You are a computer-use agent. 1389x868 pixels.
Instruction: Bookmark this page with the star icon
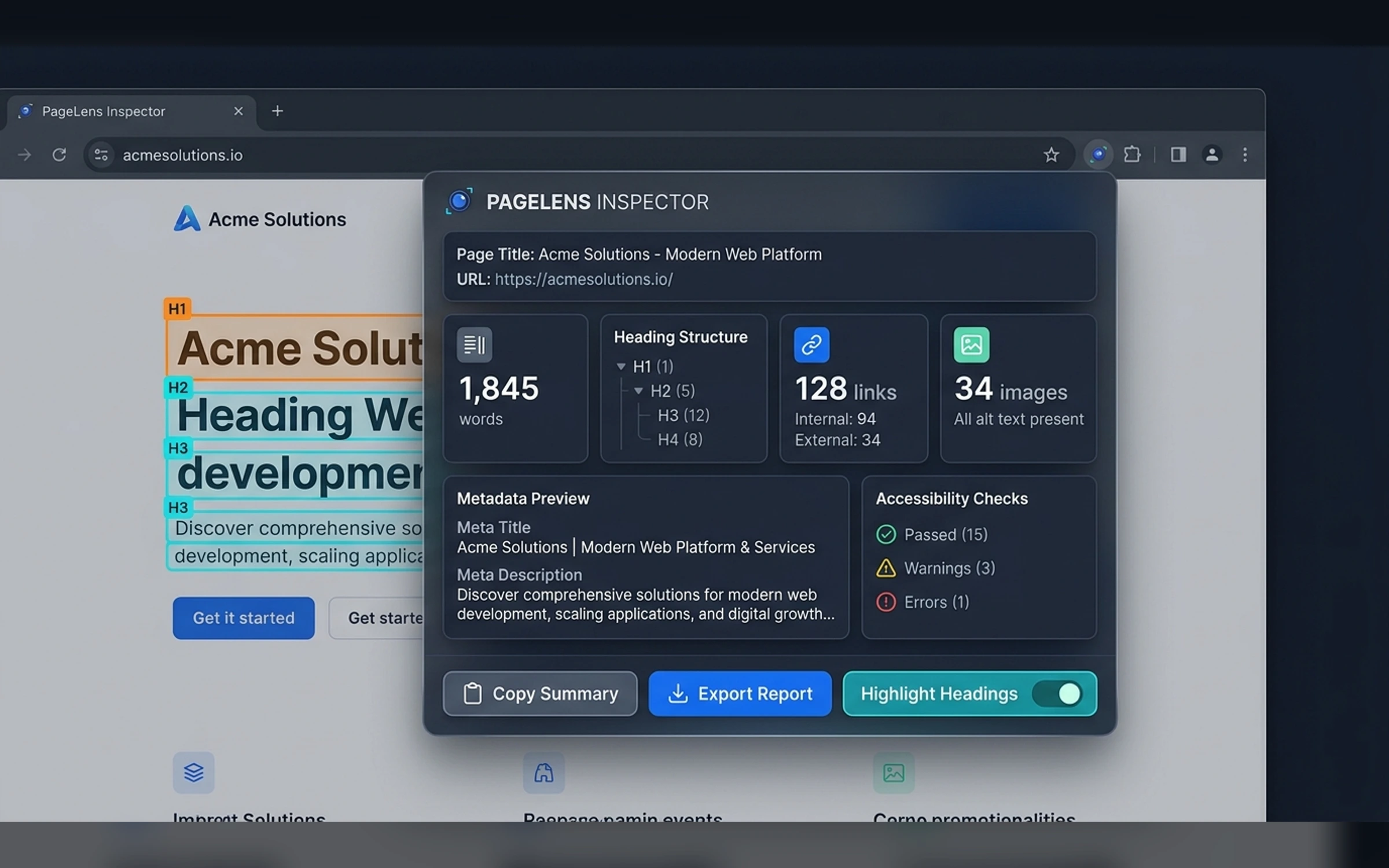pyautogui.click(x=1051, y=155)
